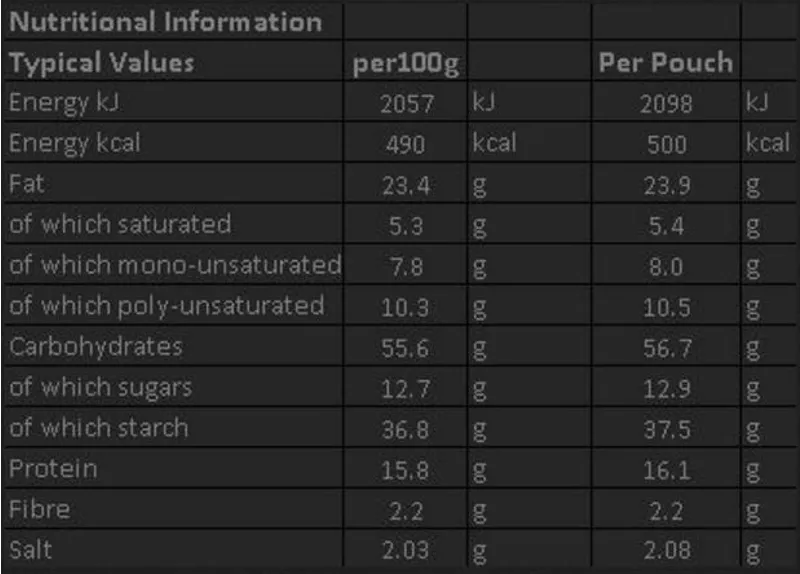Select the Protein row label
Viewport: 800px width, 574px height.
click(x=53, y=468)
